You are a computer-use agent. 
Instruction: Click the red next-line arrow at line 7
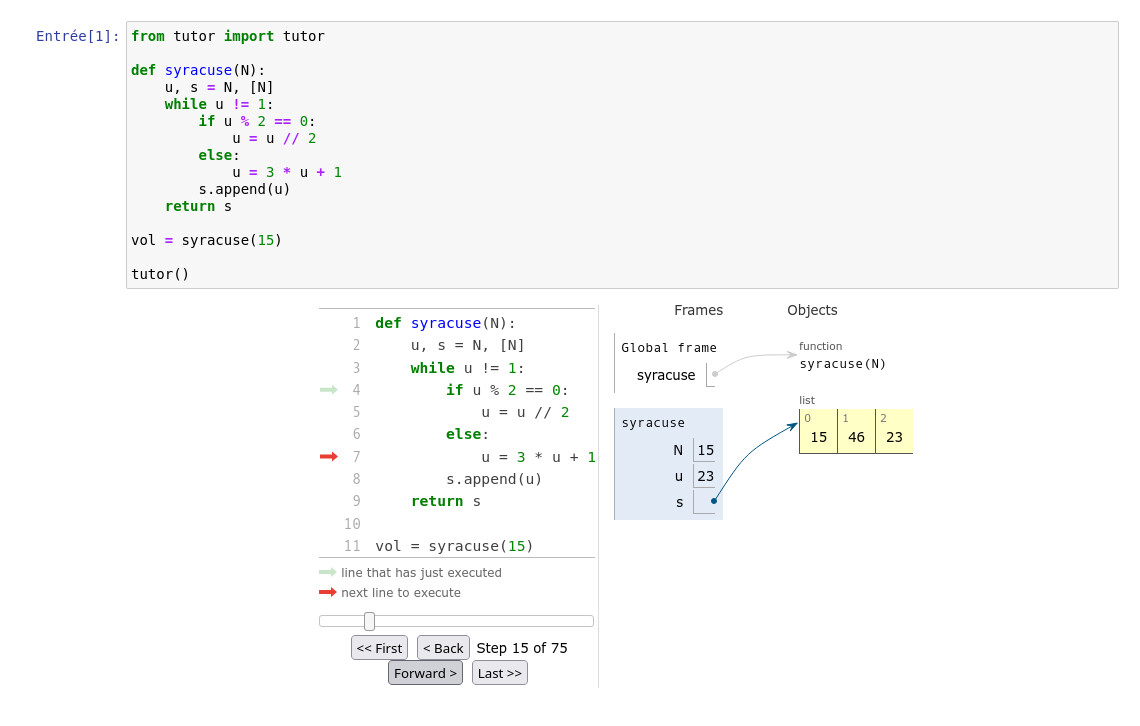click(329, 456)
